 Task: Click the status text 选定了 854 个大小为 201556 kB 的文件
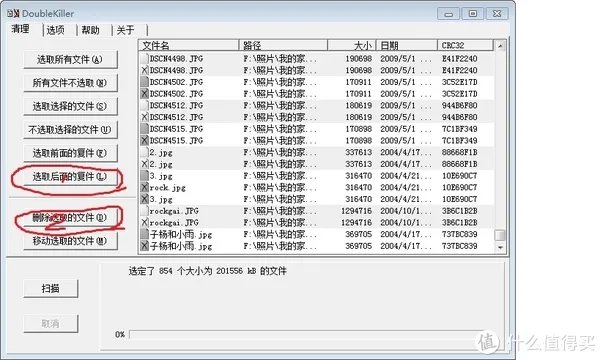tap(207, 271)
